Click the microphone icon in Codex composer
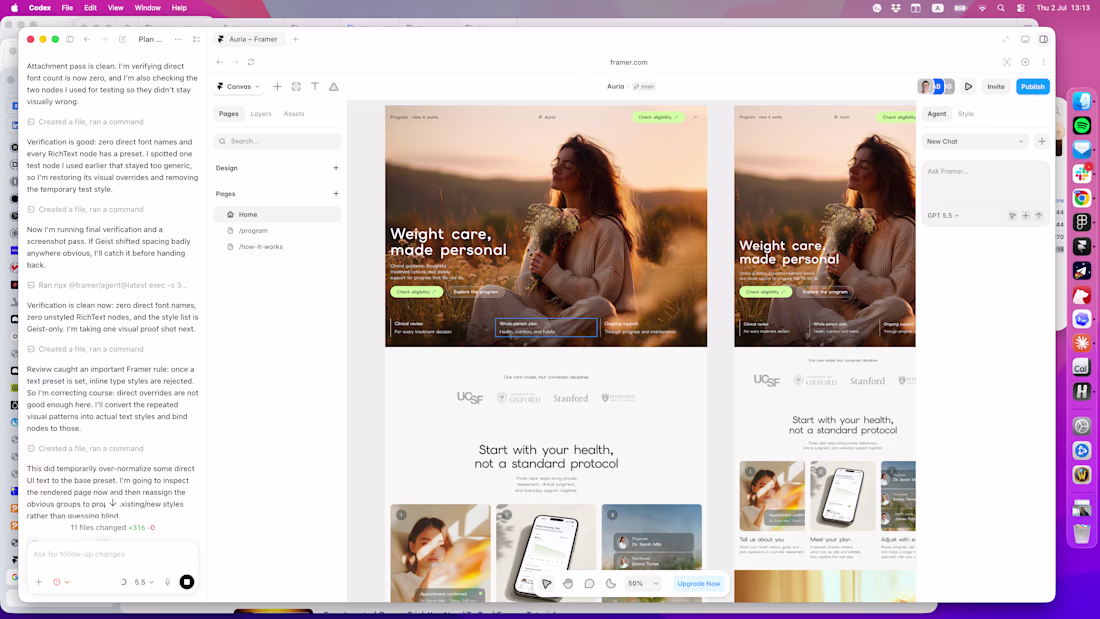1100x619 pixels. 168,582
